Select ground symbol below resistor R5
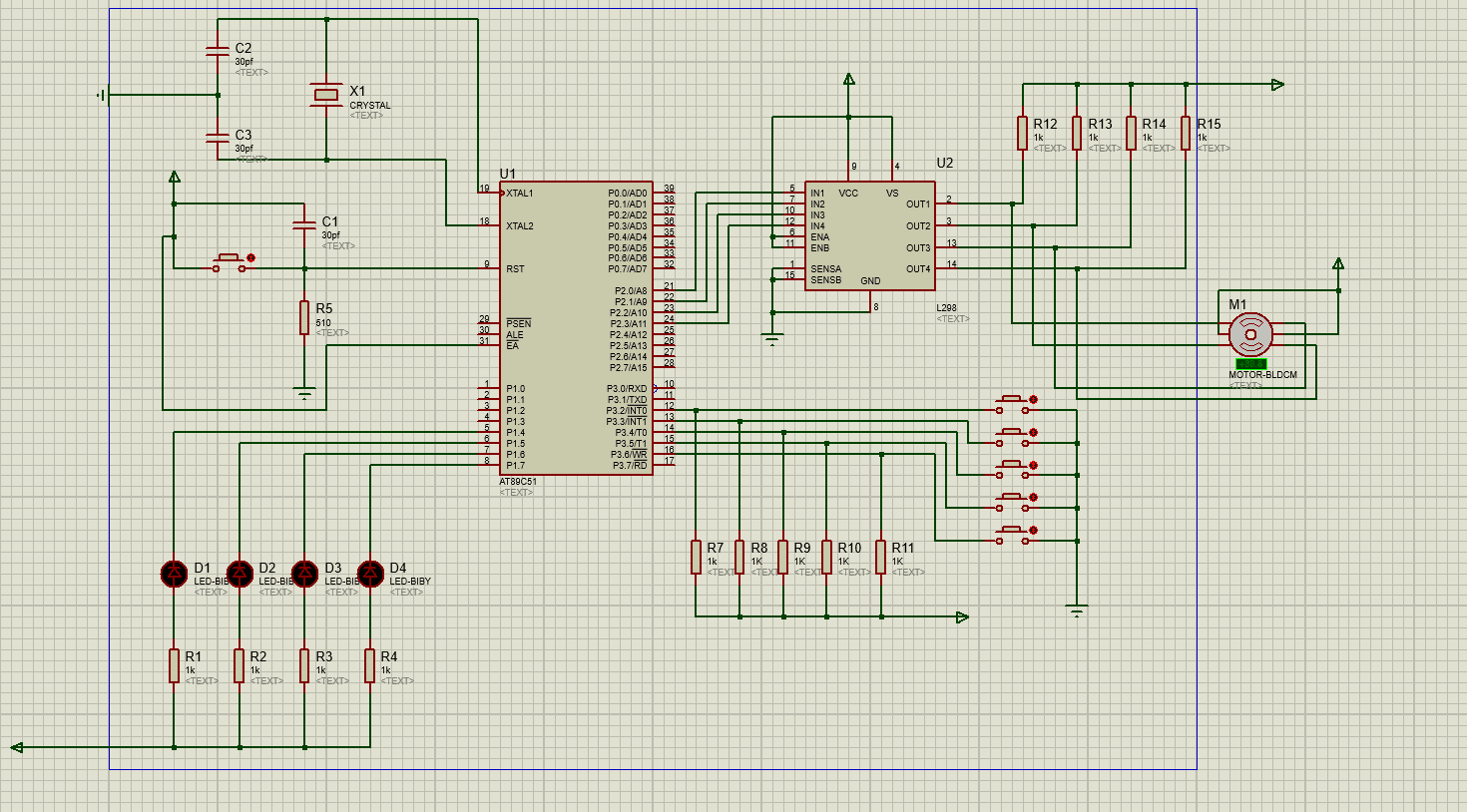The height and width of the screenshot is (812, 1467). click(304, 392)
